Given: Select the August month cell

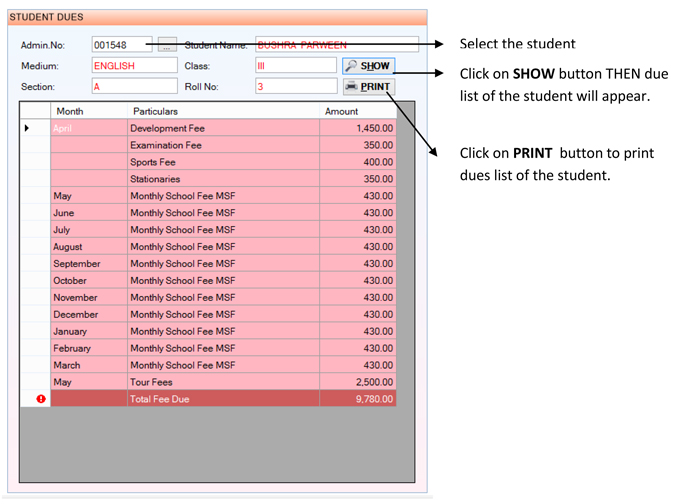Looking at the screenshot, I should point(89,247).
